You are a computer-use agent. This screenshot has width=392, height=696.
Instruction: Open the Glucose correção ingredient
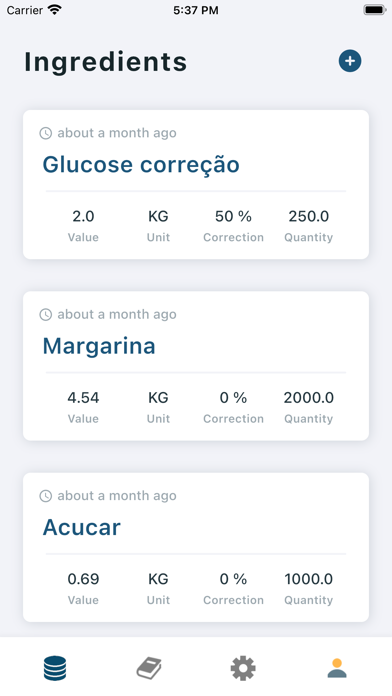click(x=141, y=165)
